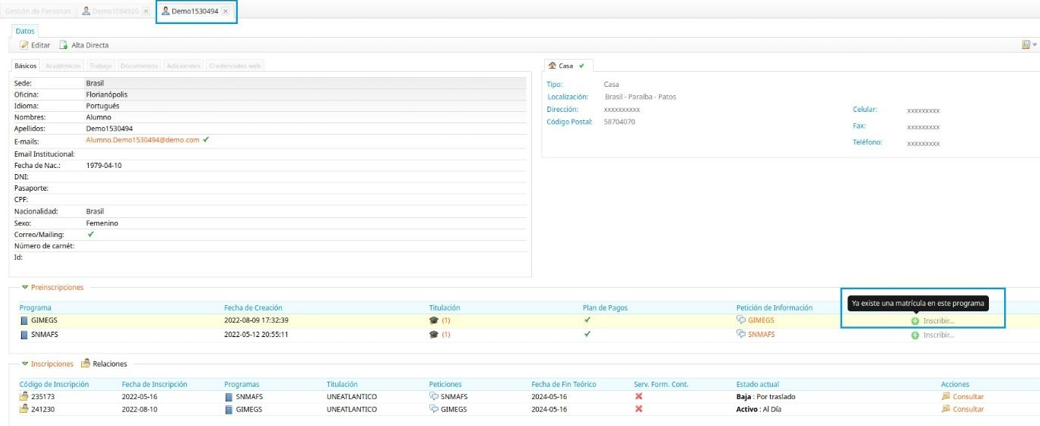Collapse the Preinscripciones section

click(25, 288)
